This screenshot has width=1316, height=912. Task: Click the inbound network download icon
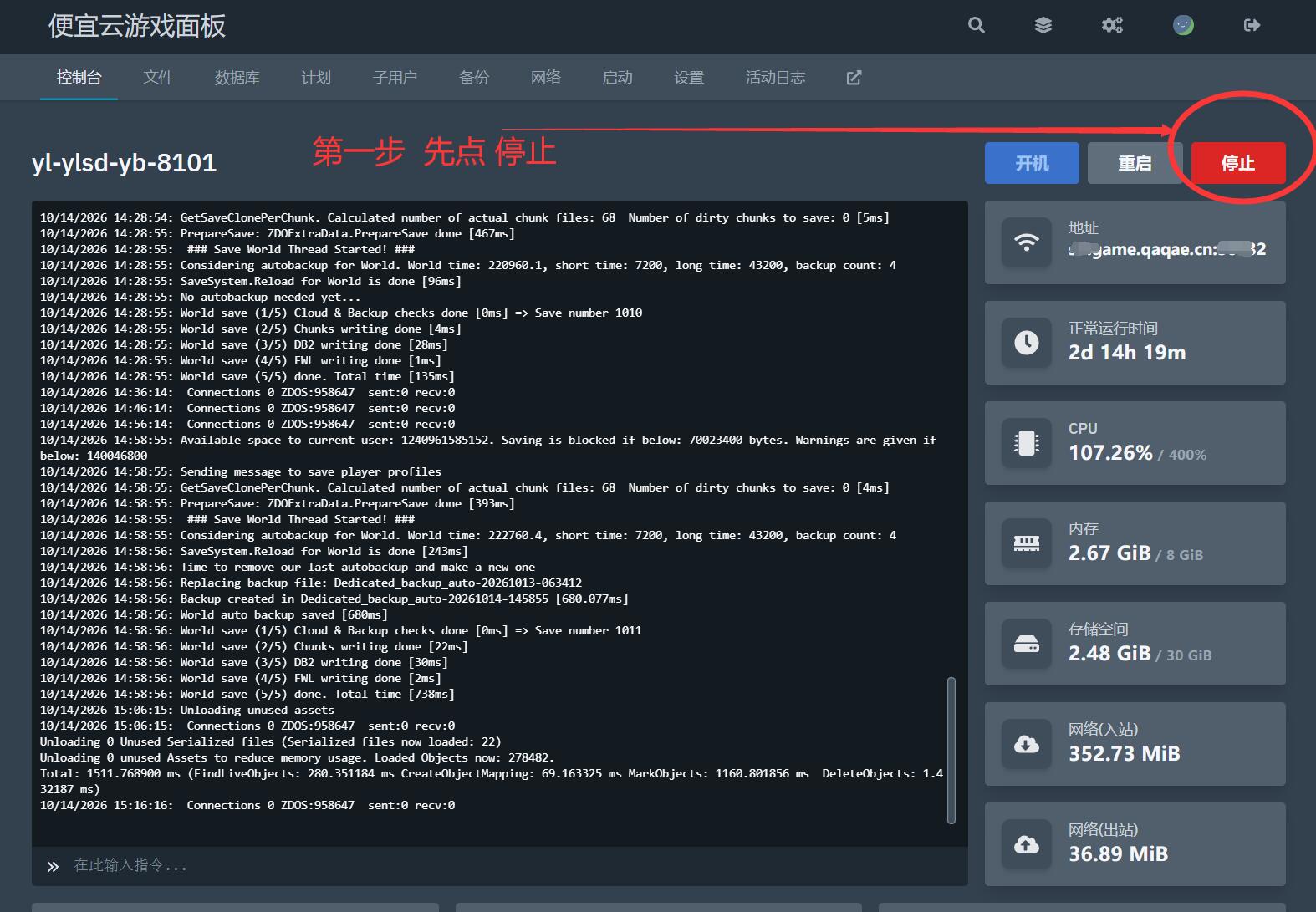click(1027, 744)
